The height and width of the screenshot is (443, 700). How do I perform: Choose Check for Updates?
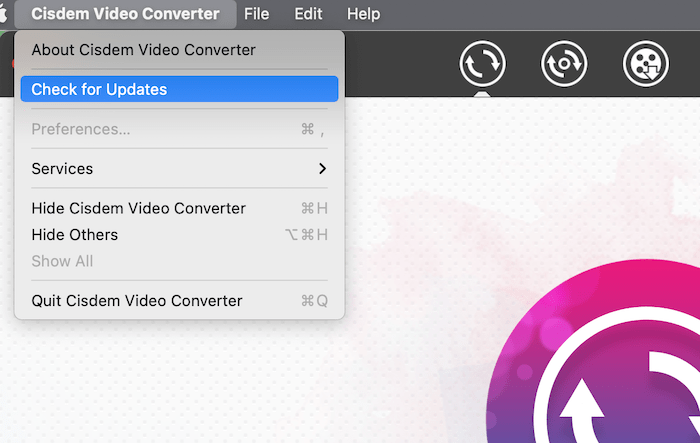[x=99, y=90]
